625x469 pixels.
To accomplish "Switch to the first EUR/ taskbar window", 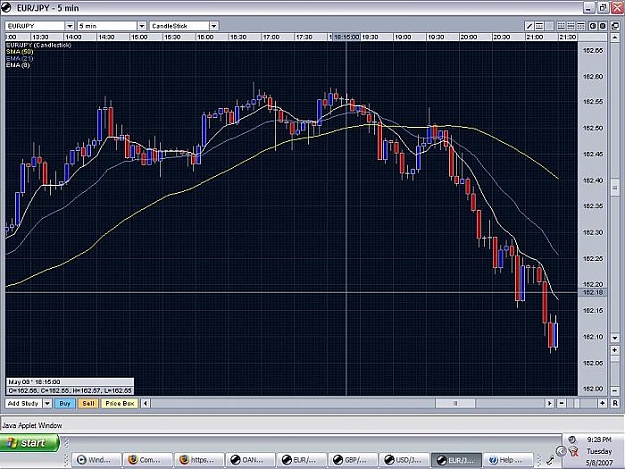I will click(x=301, y=460).
